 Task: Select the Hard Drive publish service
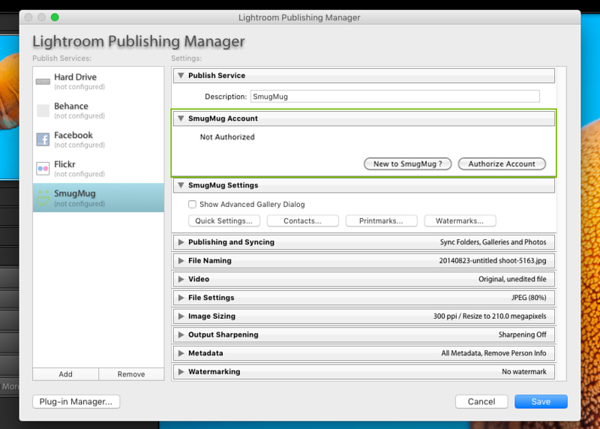98,82
